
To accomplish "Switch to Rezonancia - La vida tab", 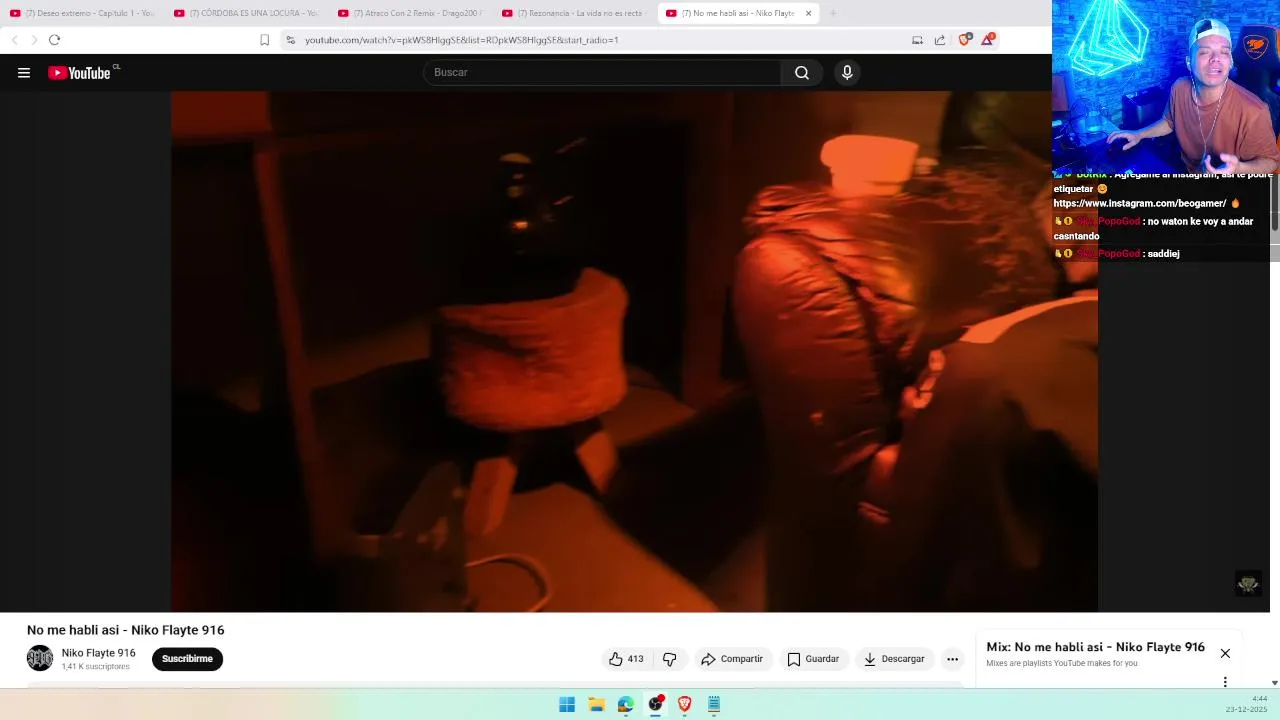I will [574, 13].
